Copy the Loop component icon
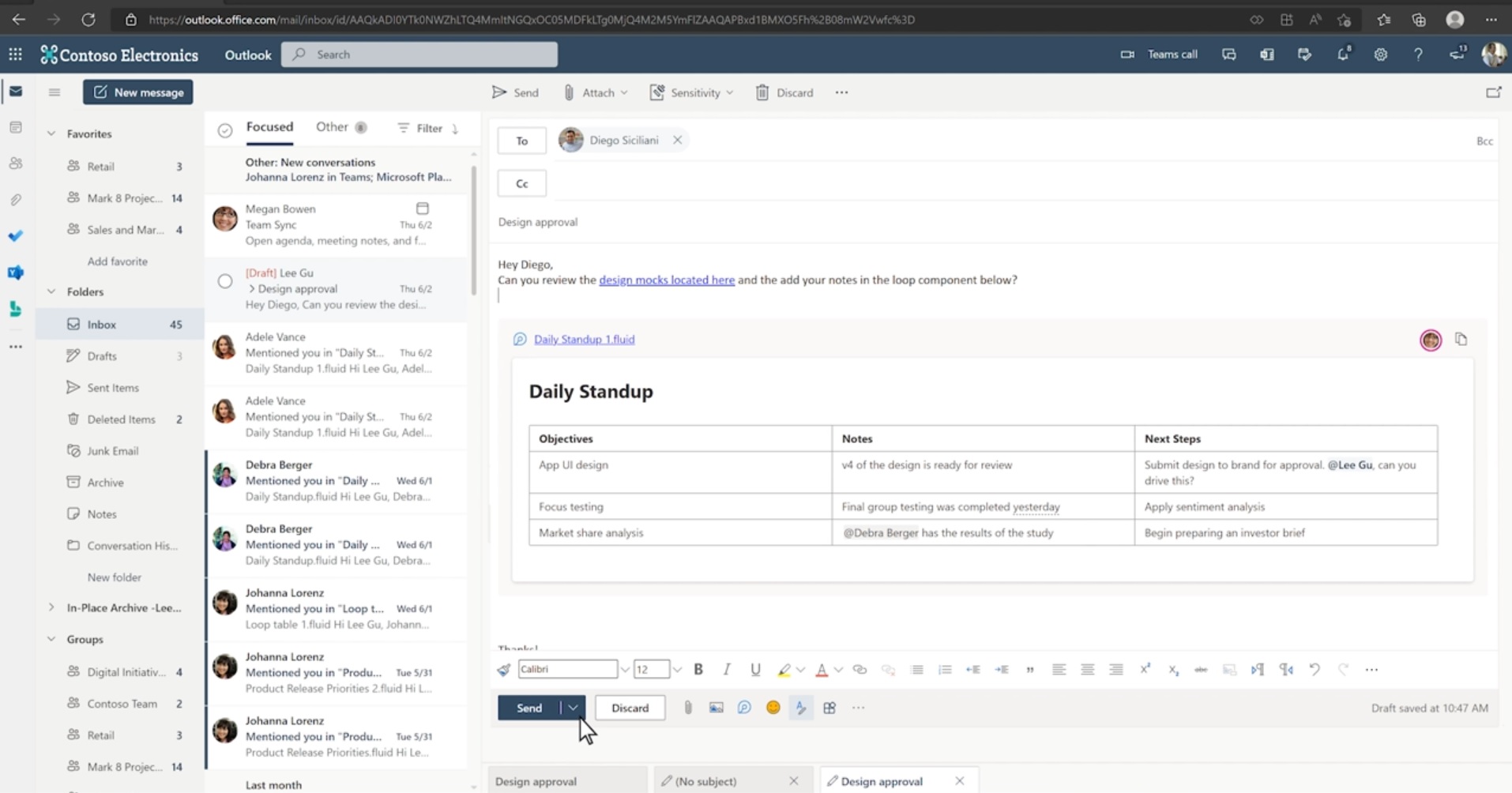 [x=1461, y=340]
